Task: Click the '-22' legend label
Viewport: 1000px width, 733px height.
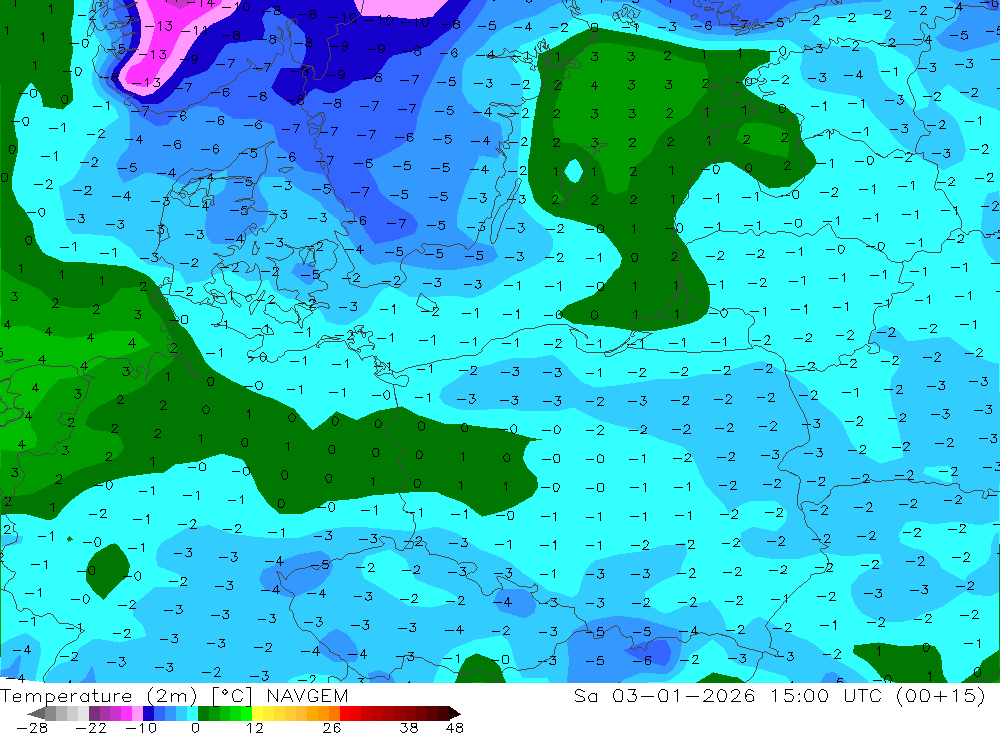Action: 91,727
